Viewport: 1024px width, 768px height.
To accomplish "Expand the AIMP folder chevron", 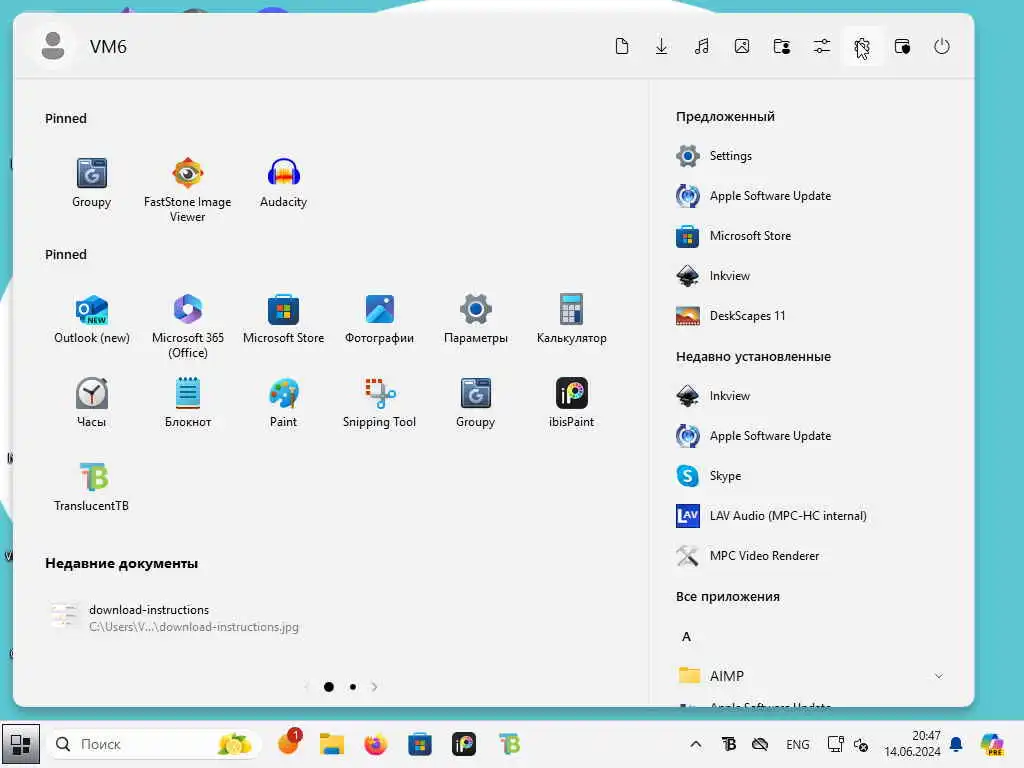I will pos(938,676).
